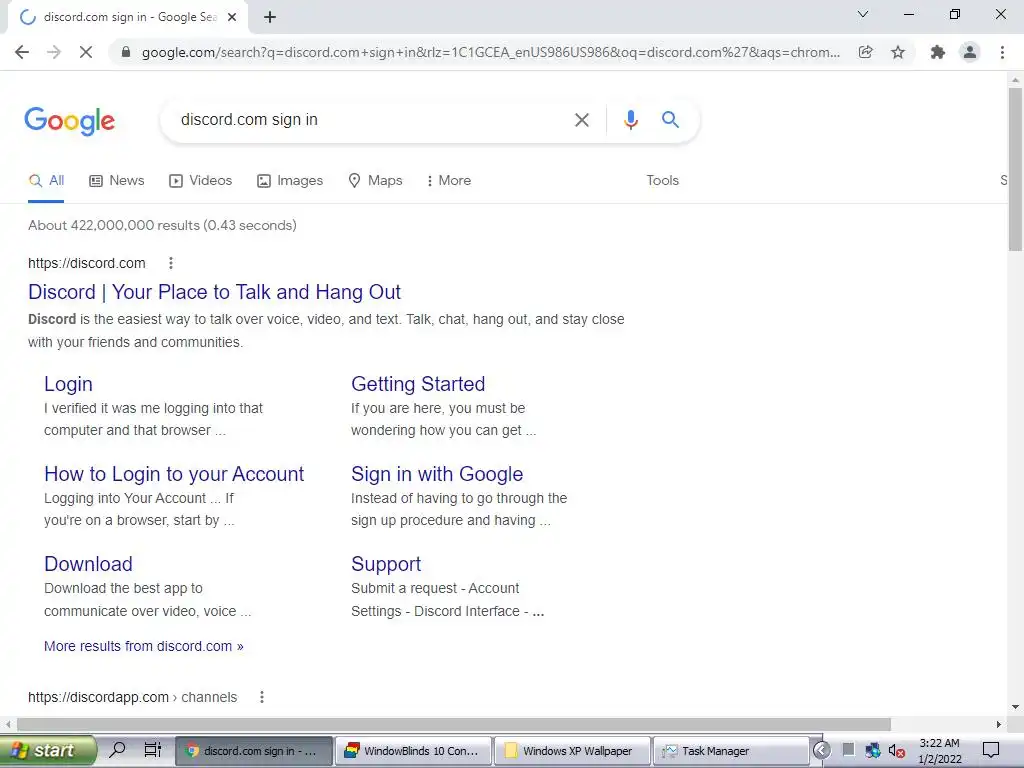Switch to the News tab
The height and width of the screenshot is (768, 1024).
point(116,181)
